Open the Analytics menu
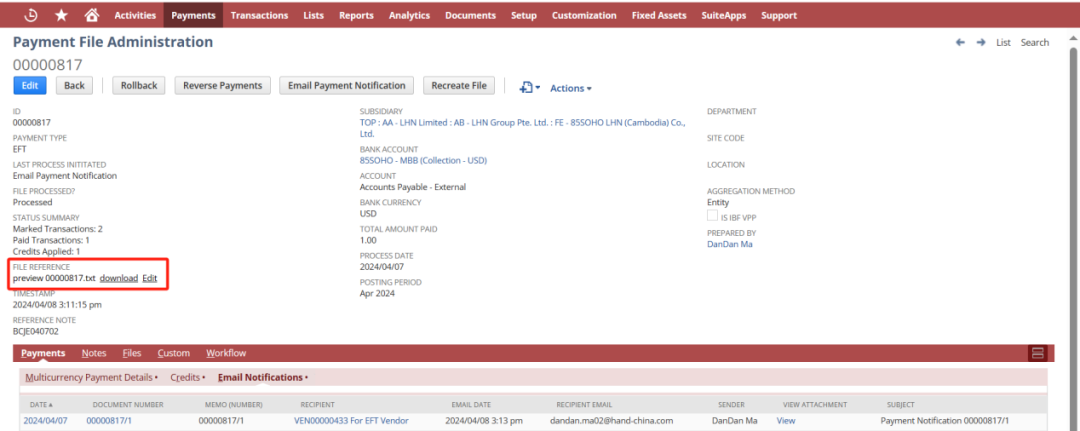The height and width of the screenshot is (431, 1080). 409,15
